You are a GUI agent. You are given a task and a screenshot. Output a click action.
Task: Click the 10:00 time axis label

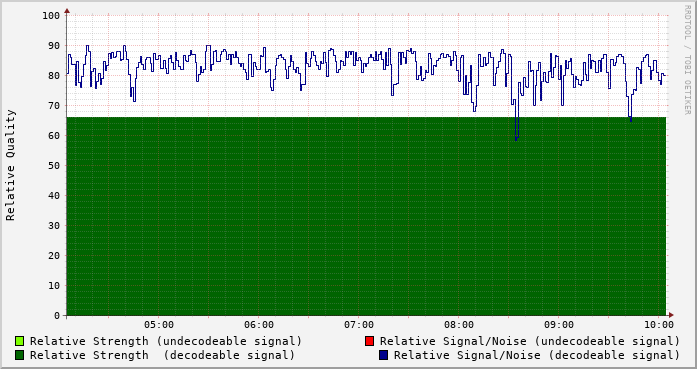[x=659, y=325]
